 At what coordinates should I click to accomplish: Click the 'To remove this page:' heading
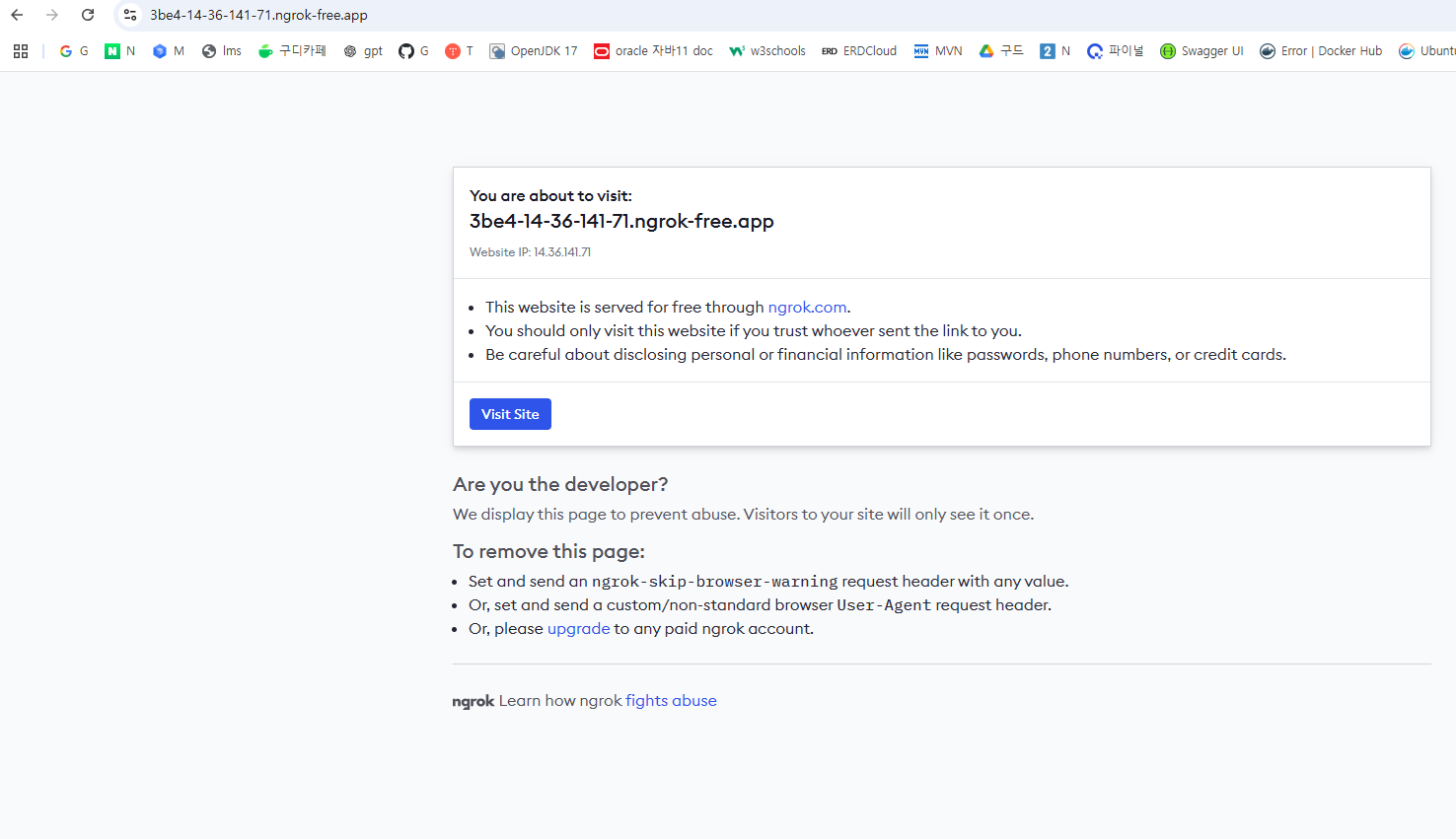548,551
